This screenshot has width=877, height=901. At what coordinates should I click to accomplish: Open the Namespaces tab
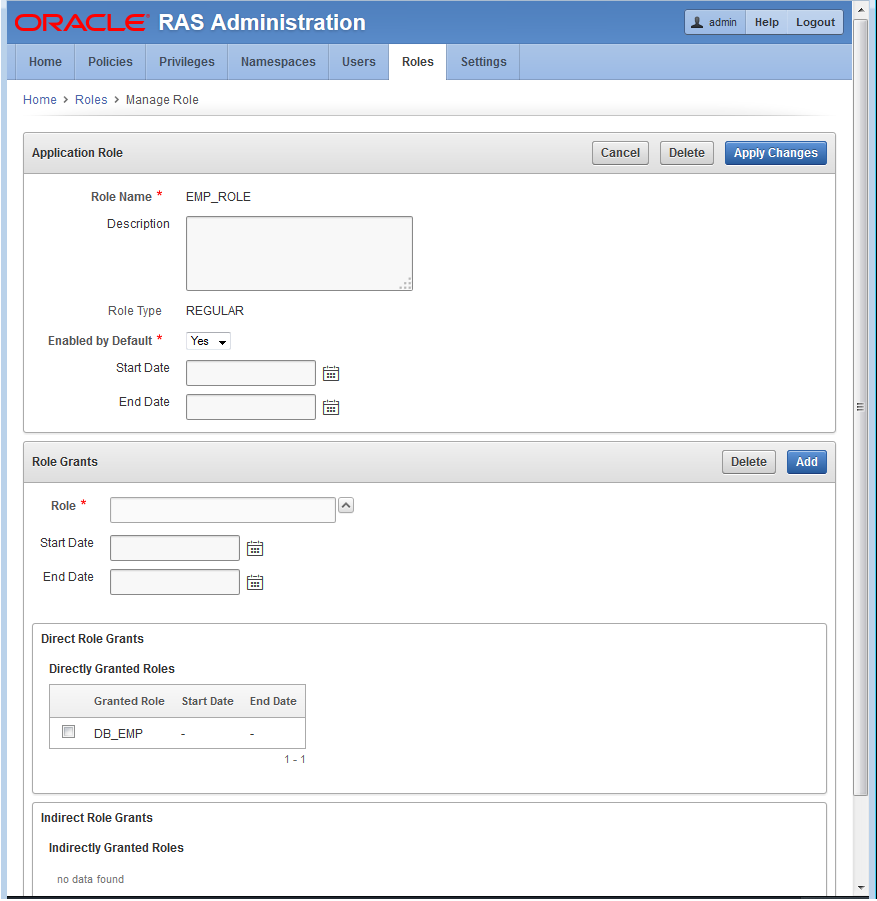pyautogui.click(x=278, y=62)
